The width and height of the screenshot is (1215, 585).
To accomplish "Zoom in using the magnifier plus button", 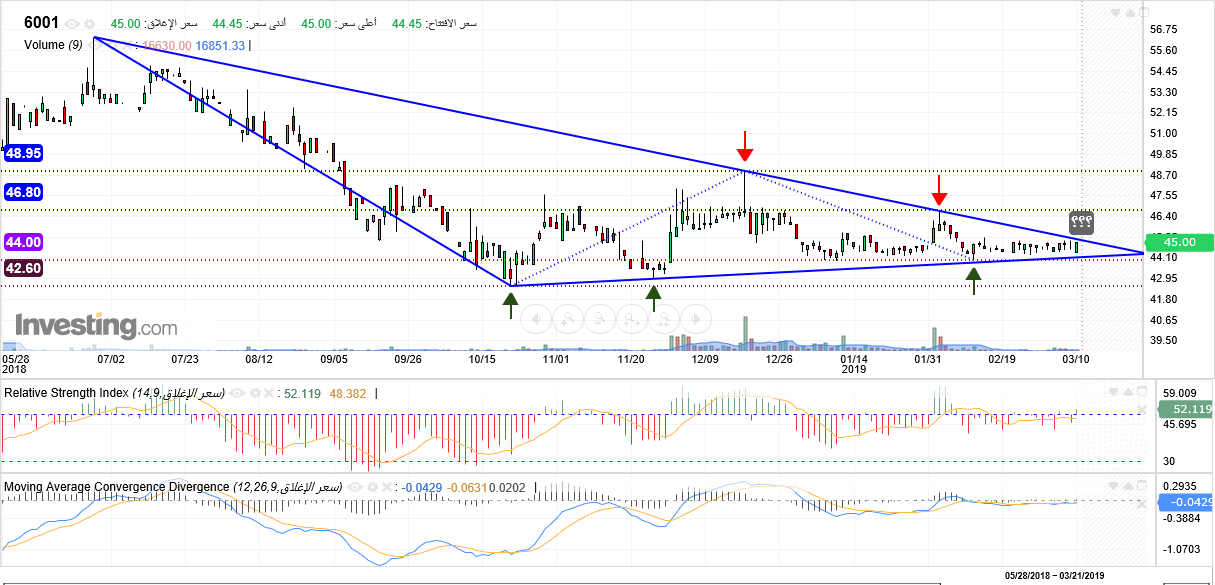I will click(567, 320).
